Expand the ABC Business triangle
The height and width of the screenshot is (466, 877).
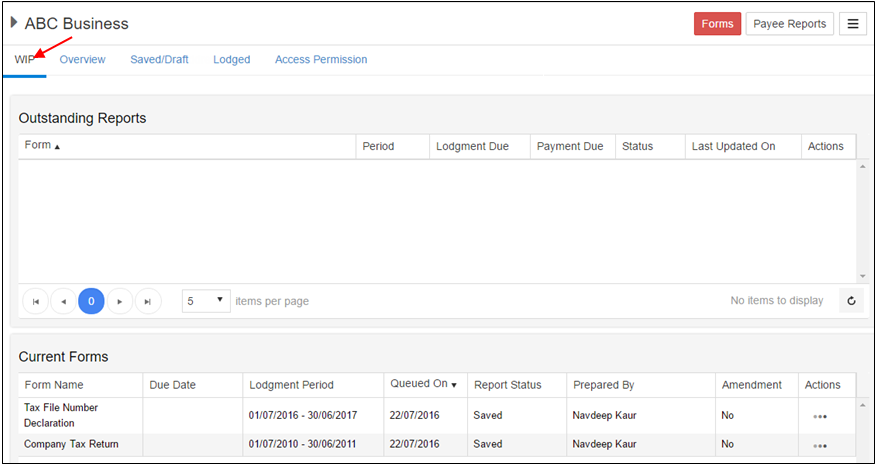tap(14, 23)
